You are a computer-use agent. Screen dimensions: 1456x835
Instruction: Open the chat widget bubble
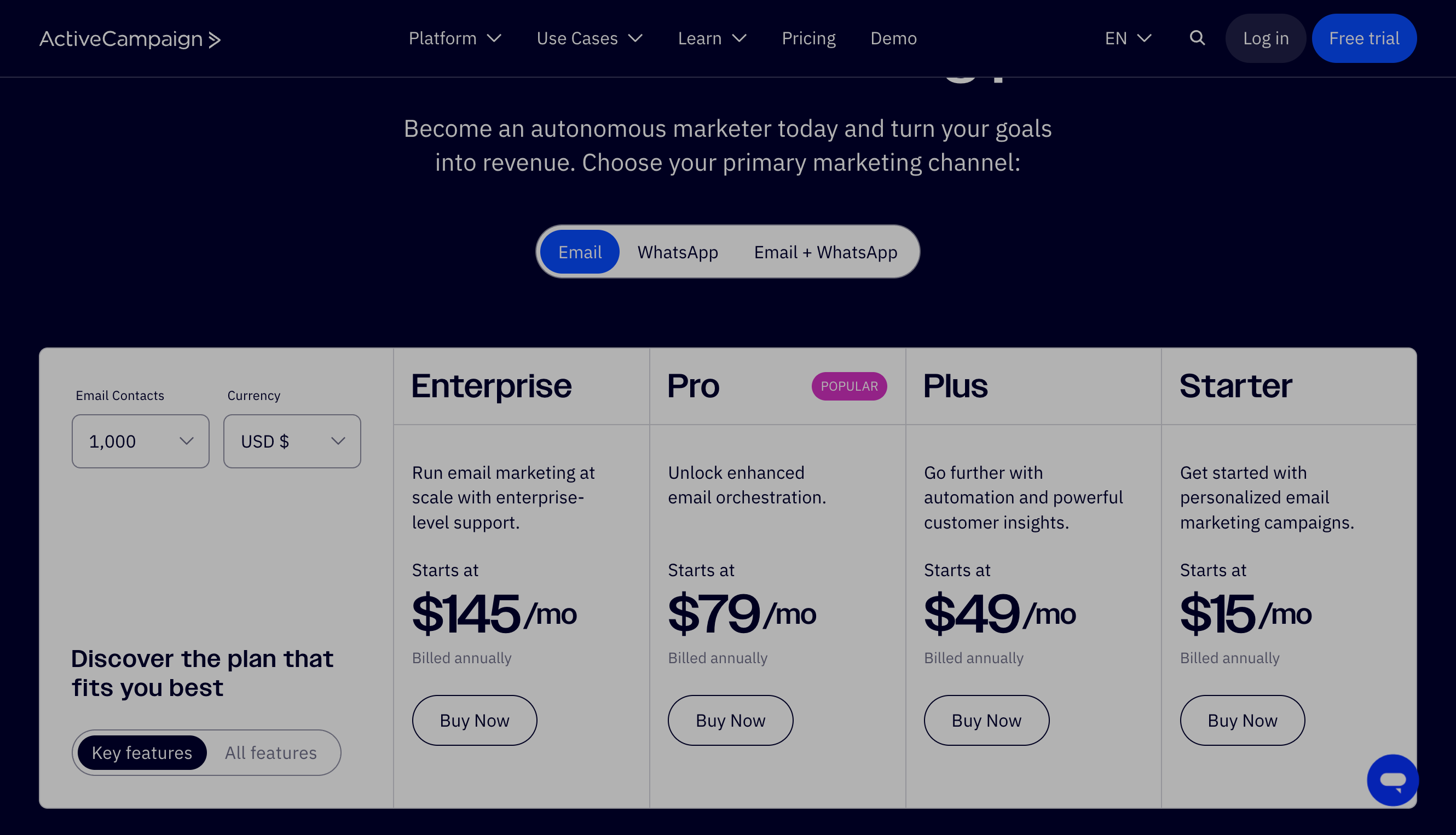point(1393,779)
